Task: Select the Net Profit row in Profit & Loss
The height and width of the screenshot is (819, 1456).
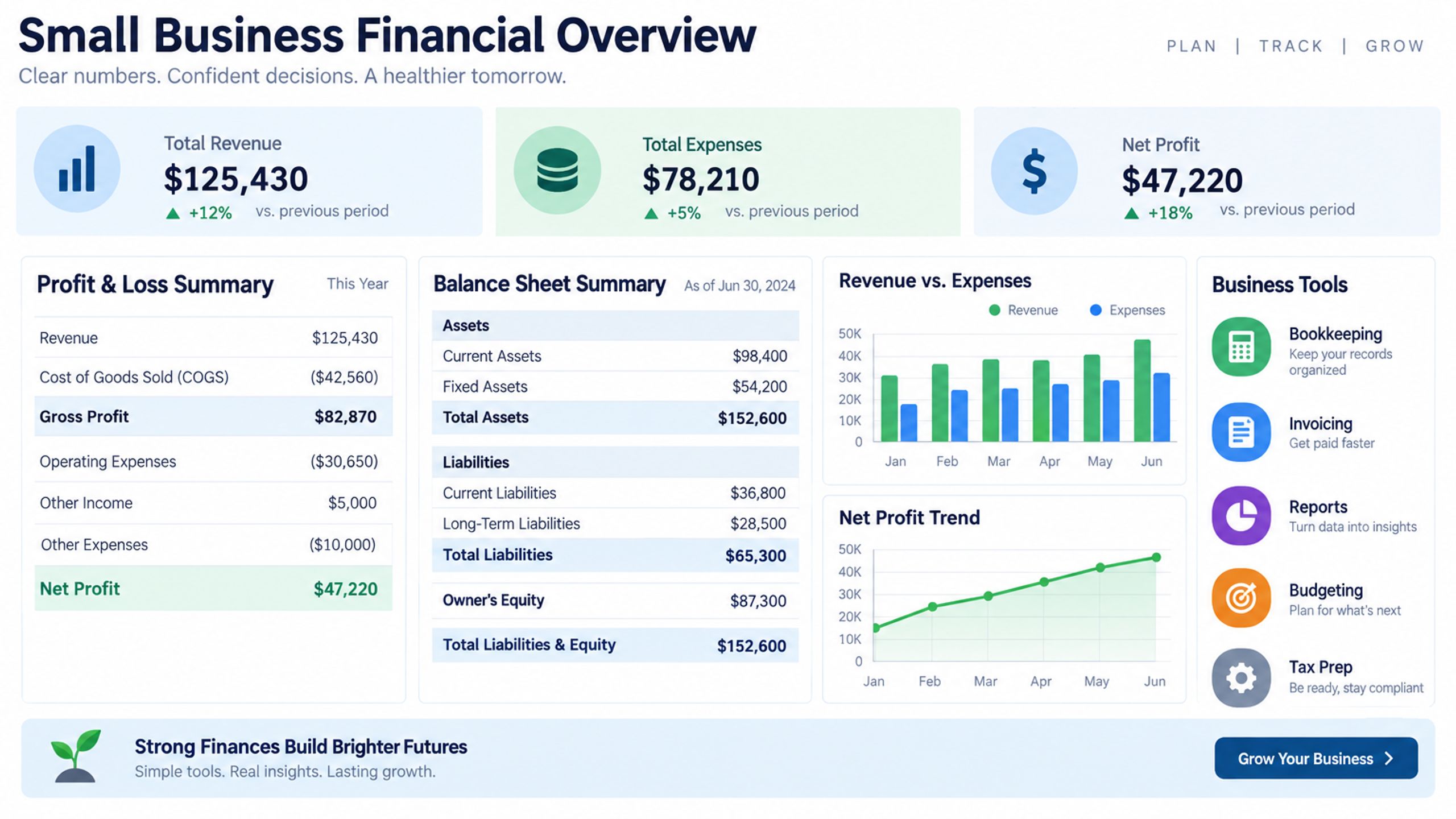Action: coord(213,588)
